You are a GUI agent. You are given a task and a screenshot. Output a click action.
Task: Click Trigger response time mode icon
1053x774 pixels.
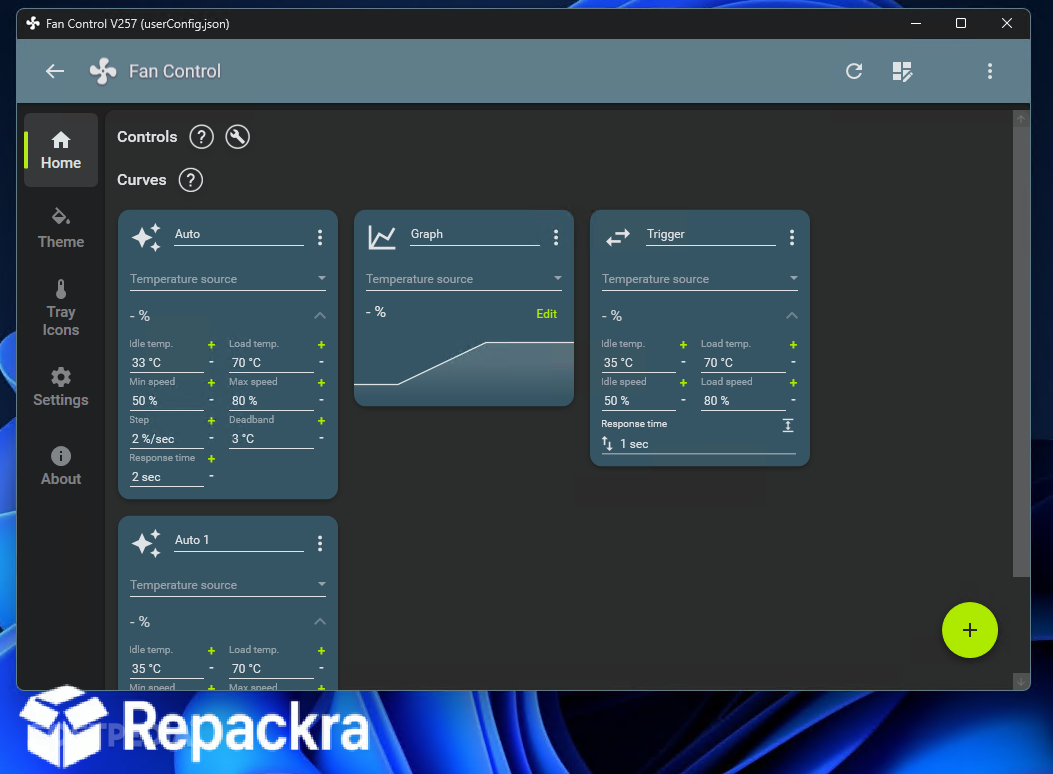788,425
